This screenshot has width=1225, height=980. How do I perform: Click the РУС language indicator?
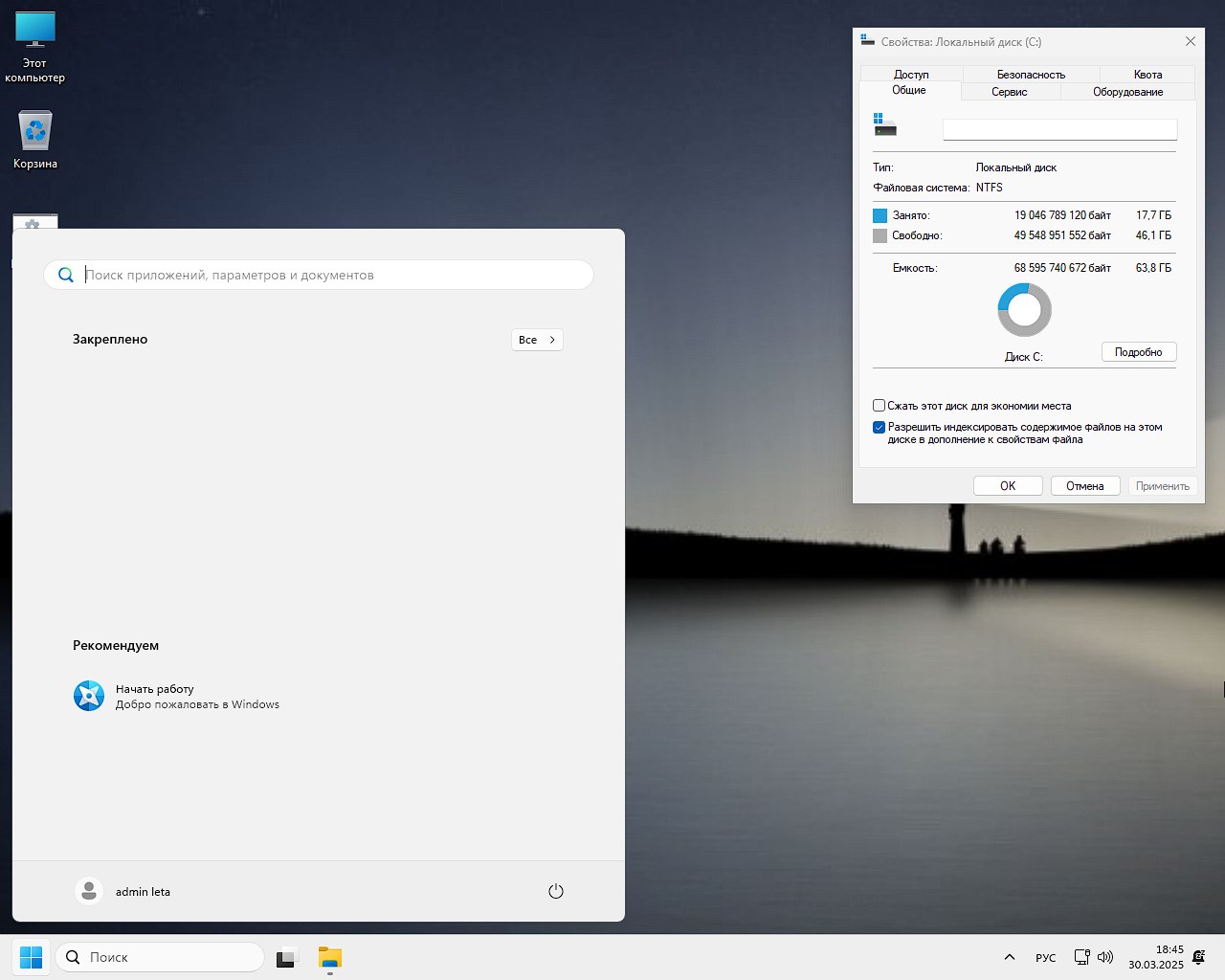[1046, 958]
